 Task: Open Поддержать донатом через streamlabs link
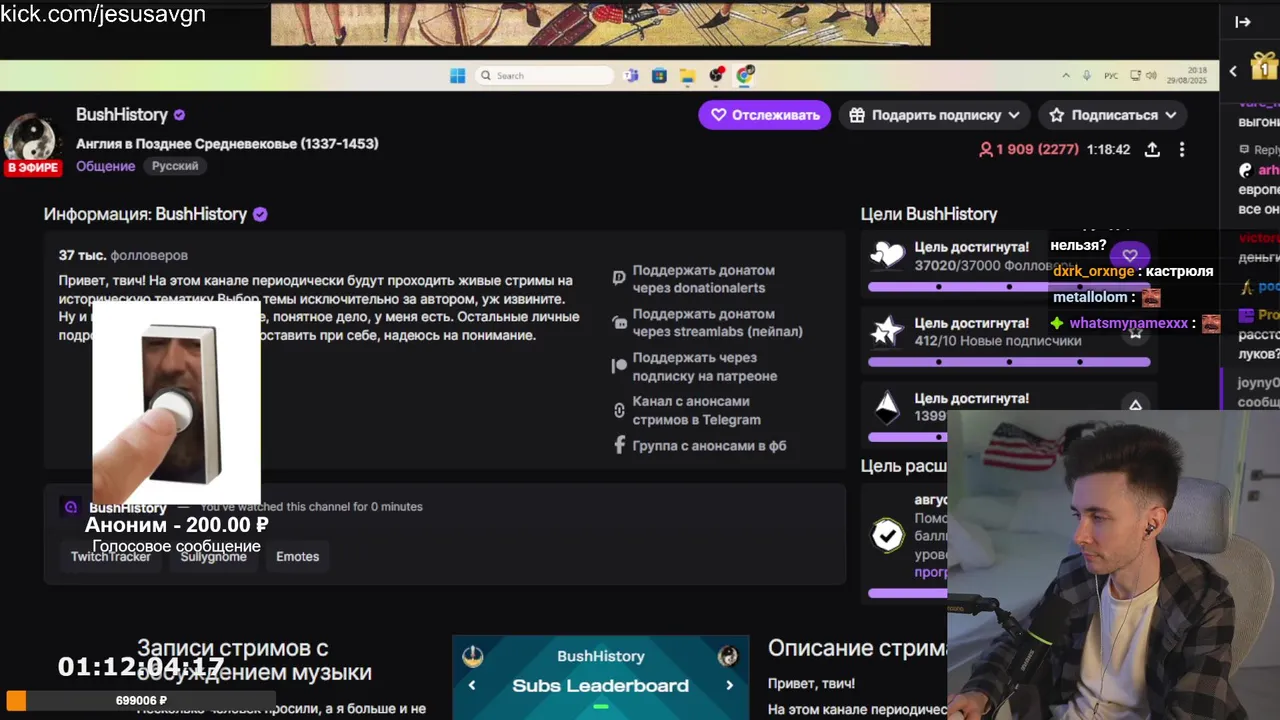[717, 322]
